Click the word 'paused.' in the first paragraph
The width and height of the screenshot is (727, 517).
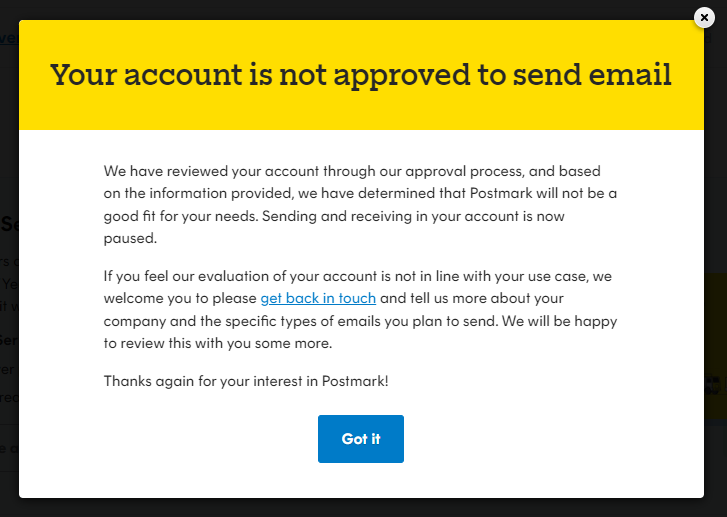pos(131,239)
